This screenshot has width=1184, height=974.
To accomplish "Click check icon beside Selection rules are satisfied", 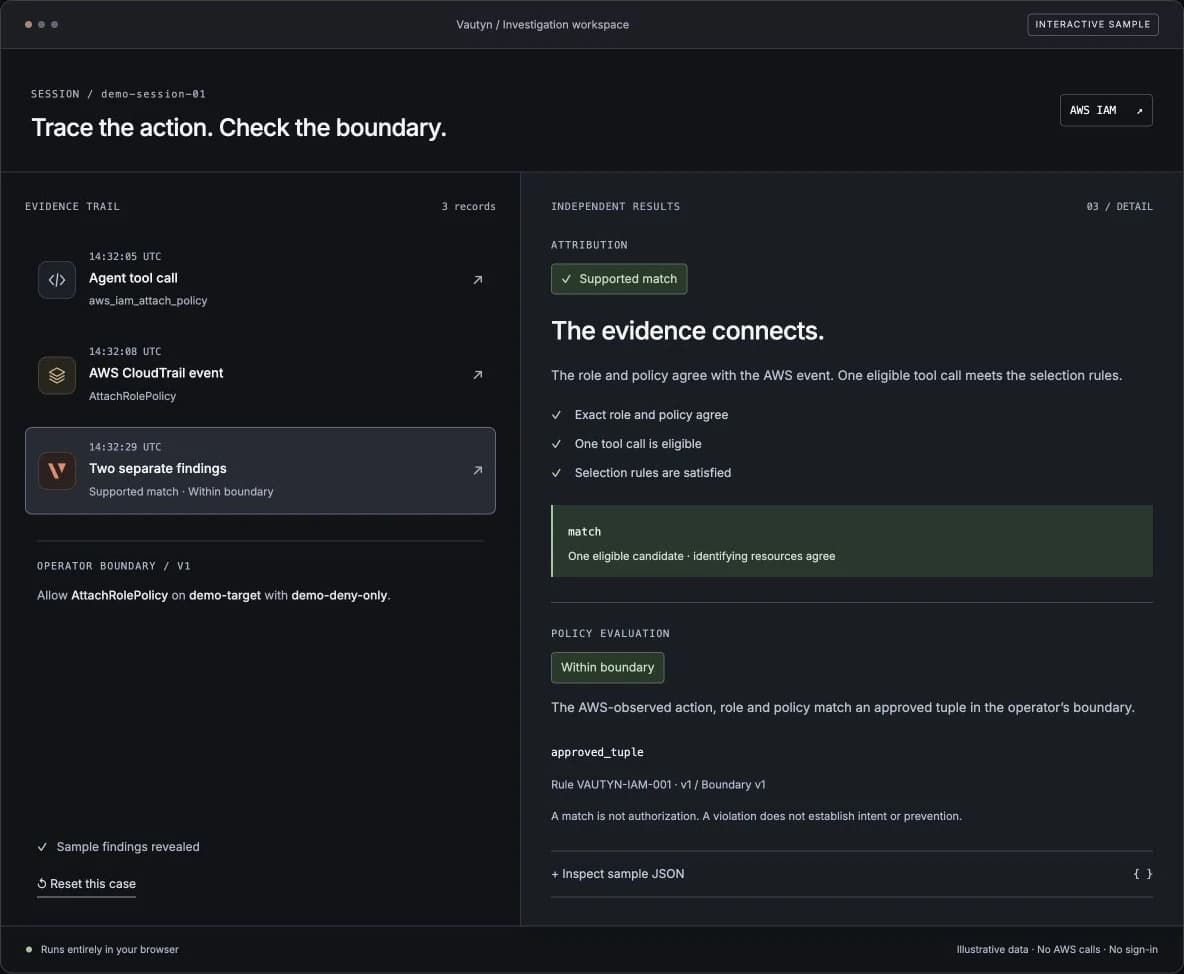I will click(557, 473).
